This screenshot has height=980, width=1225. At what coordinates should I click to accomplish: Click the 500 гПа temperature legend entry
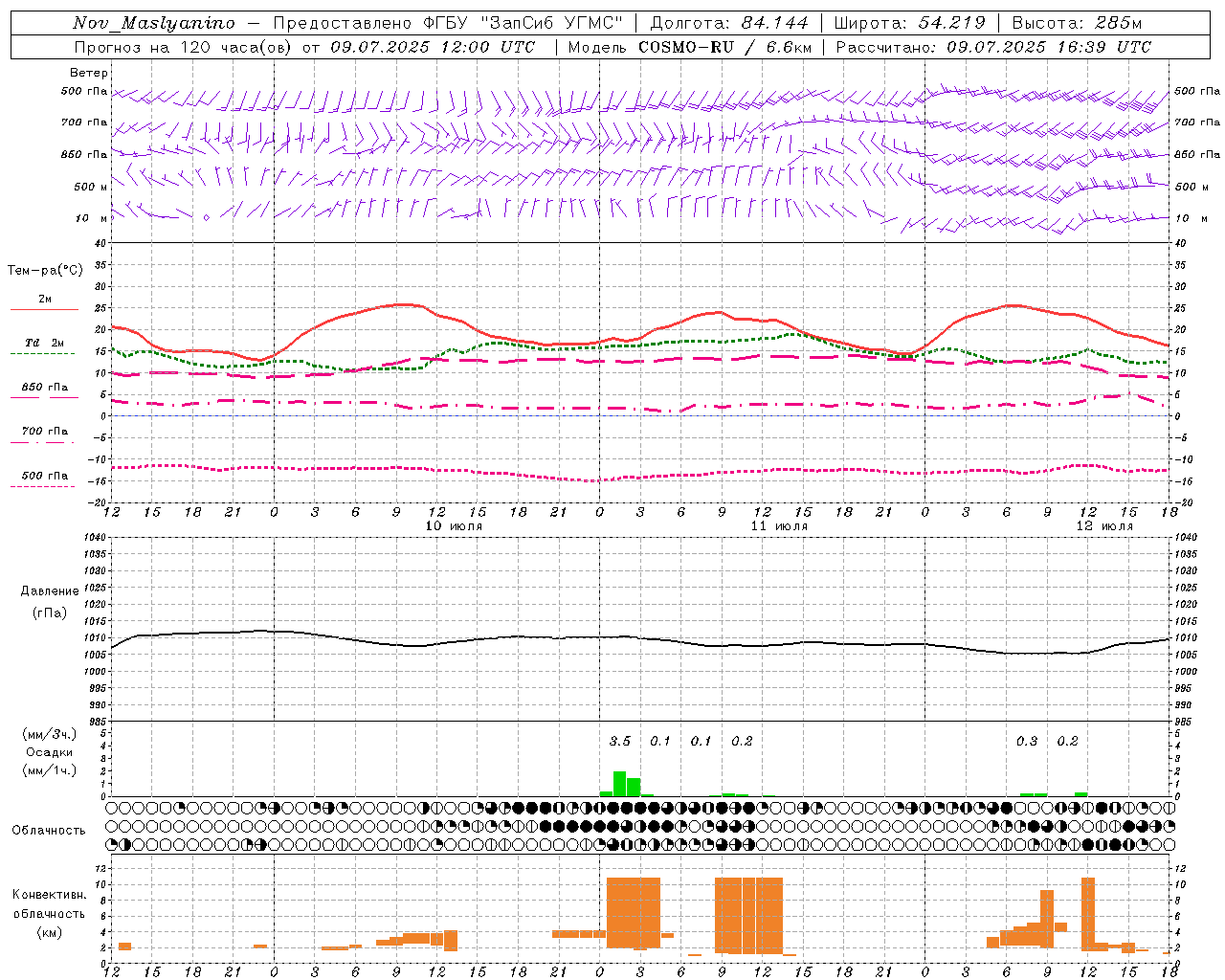[44, 475]
